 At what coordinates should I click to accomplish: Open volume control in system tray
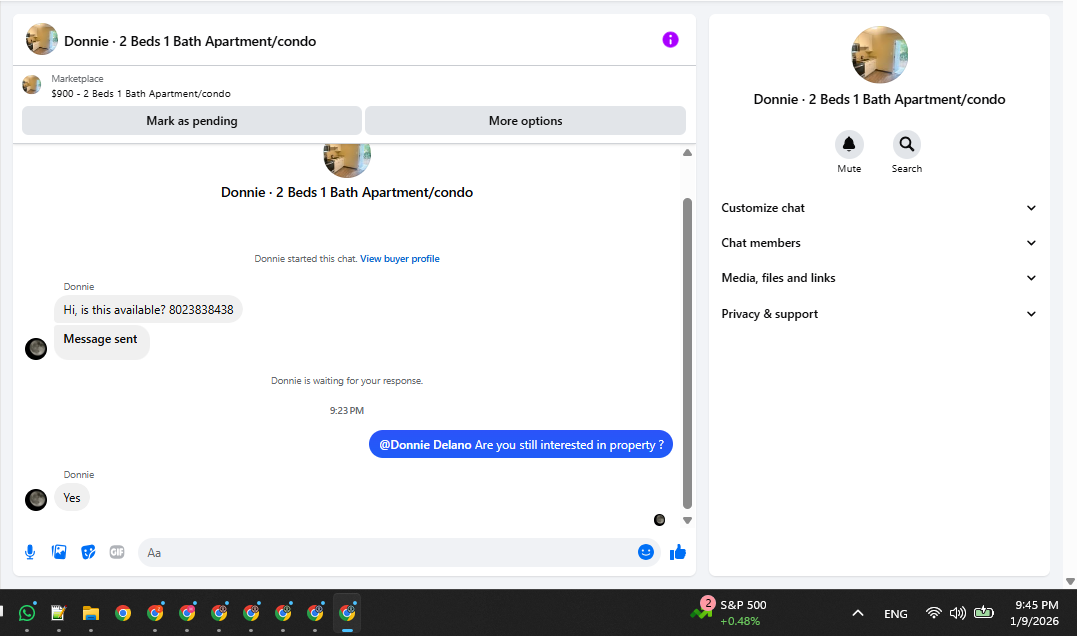pyautogui.click(x=957, y=613)
